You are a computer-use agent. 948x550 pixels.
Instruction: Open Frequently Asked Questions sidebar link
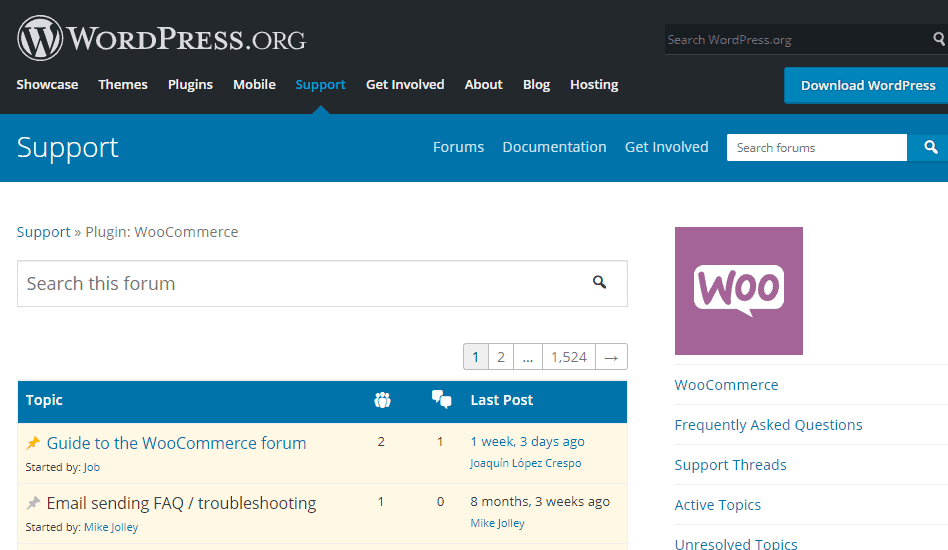pyautogui.click(x=768, y=425)
